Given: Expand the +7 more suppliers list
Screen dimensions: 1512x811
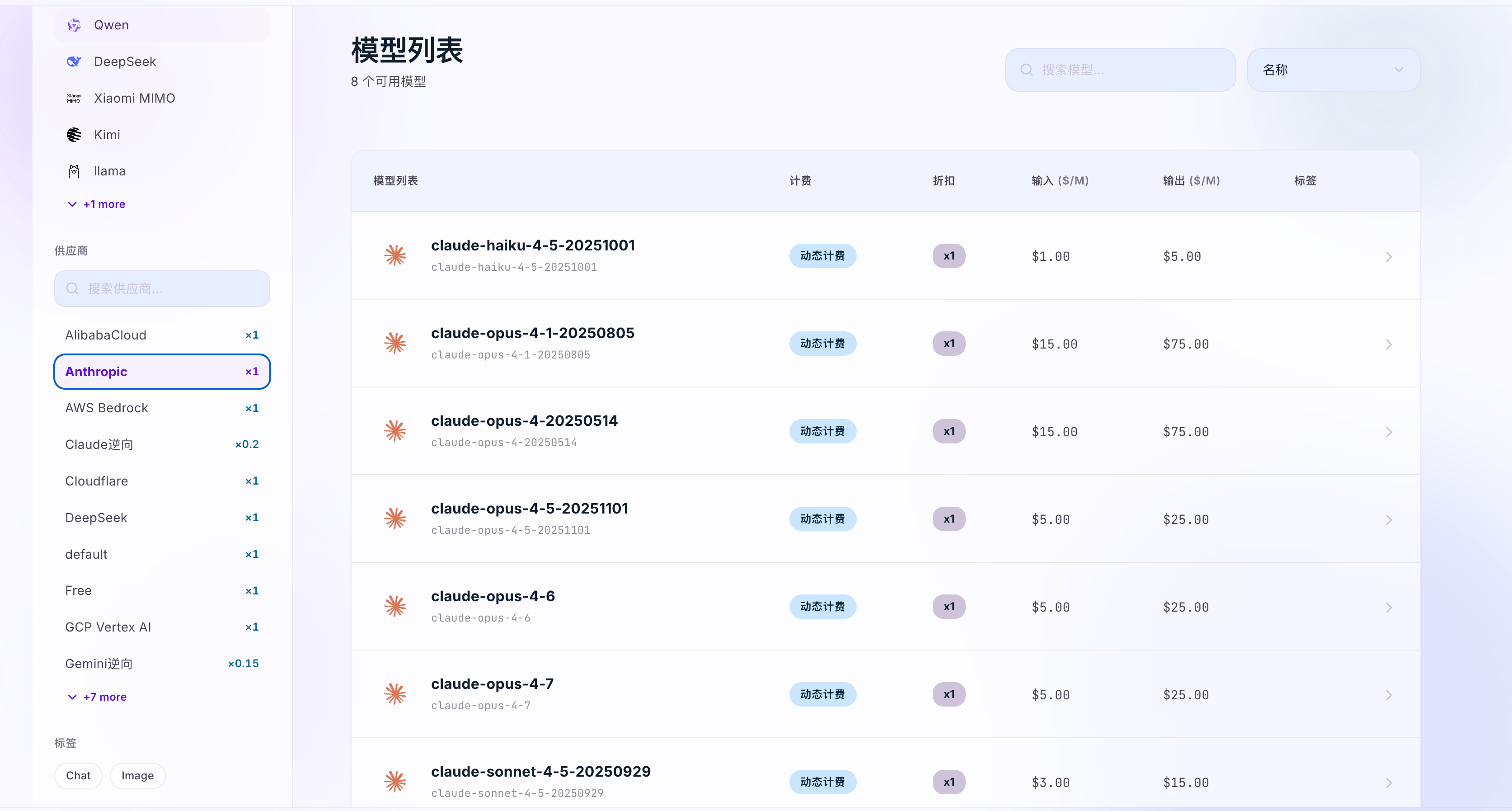Looking at the screenshot, I should coord(98,697).
